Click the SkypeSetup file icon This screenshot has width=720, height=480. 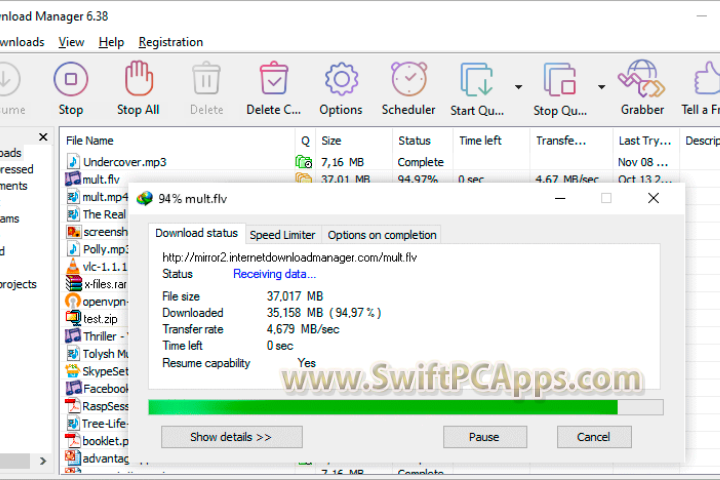[x=73, y=371]
